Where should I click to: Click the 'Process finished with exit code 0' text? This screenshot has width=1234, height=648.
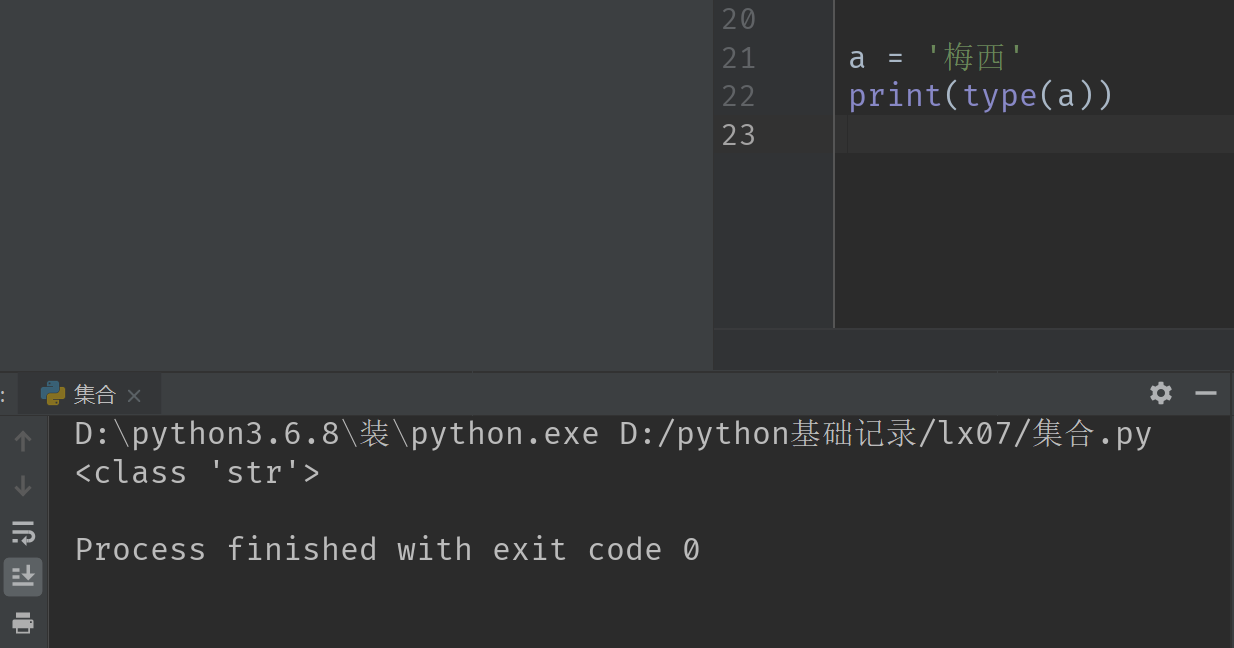pyautogui.click(x=387, y=549)
